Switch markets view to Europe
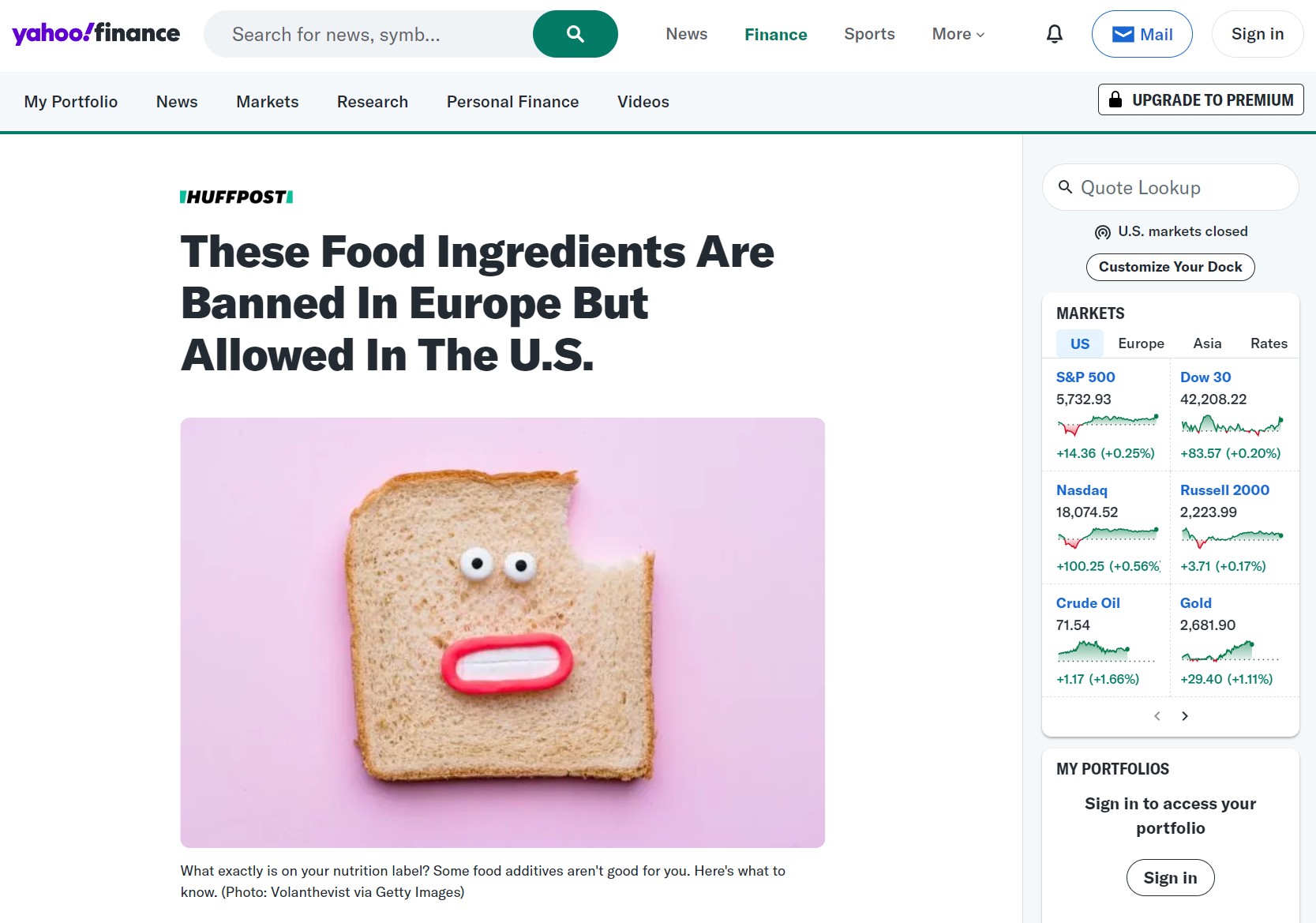This screenshot has height=923, width=1316. point(1141,343)
